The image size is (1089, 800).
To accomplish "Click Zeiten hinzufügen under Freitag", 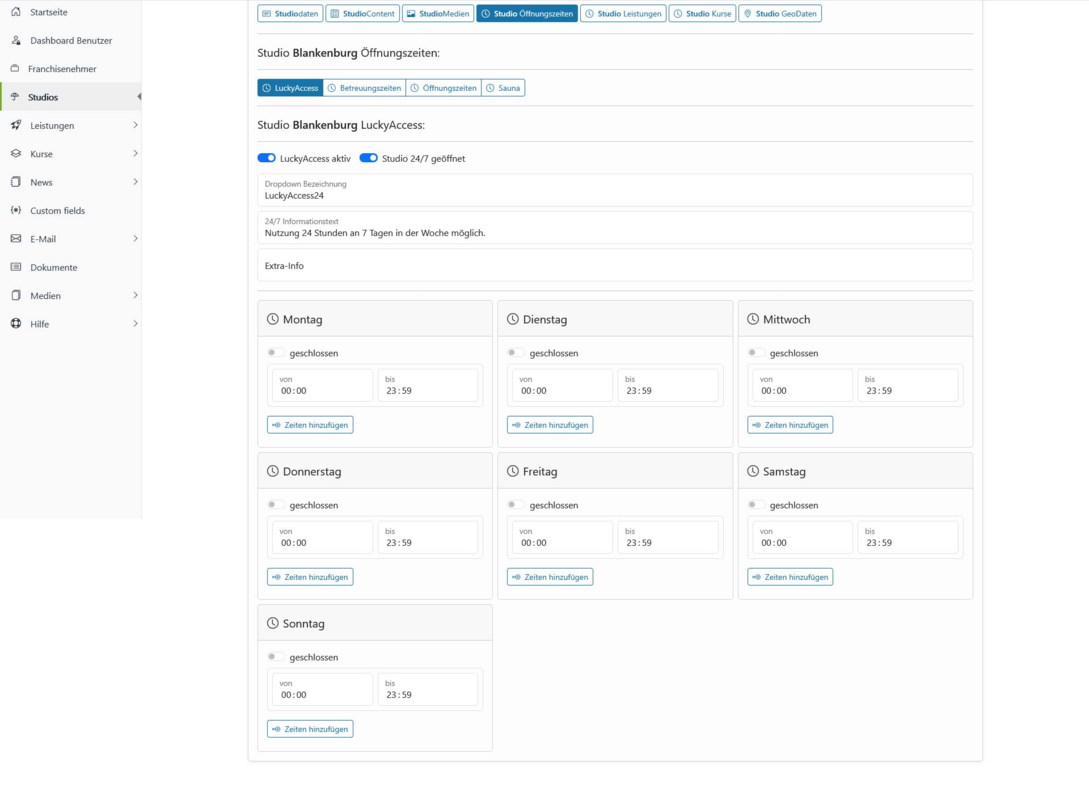I will (x=550, y=577).
